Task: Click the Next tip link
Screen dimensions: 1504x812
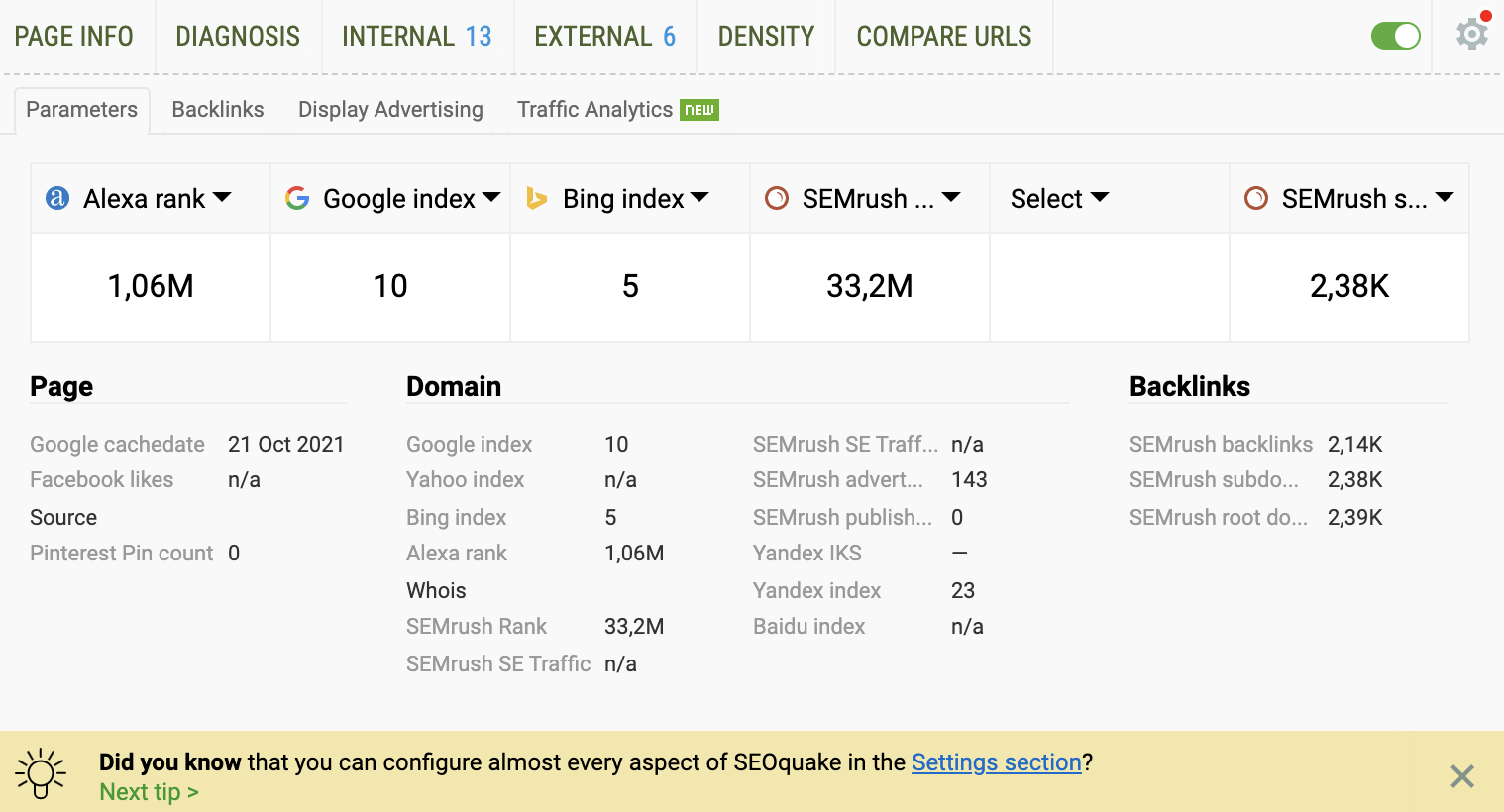Action: coord(149,792)
